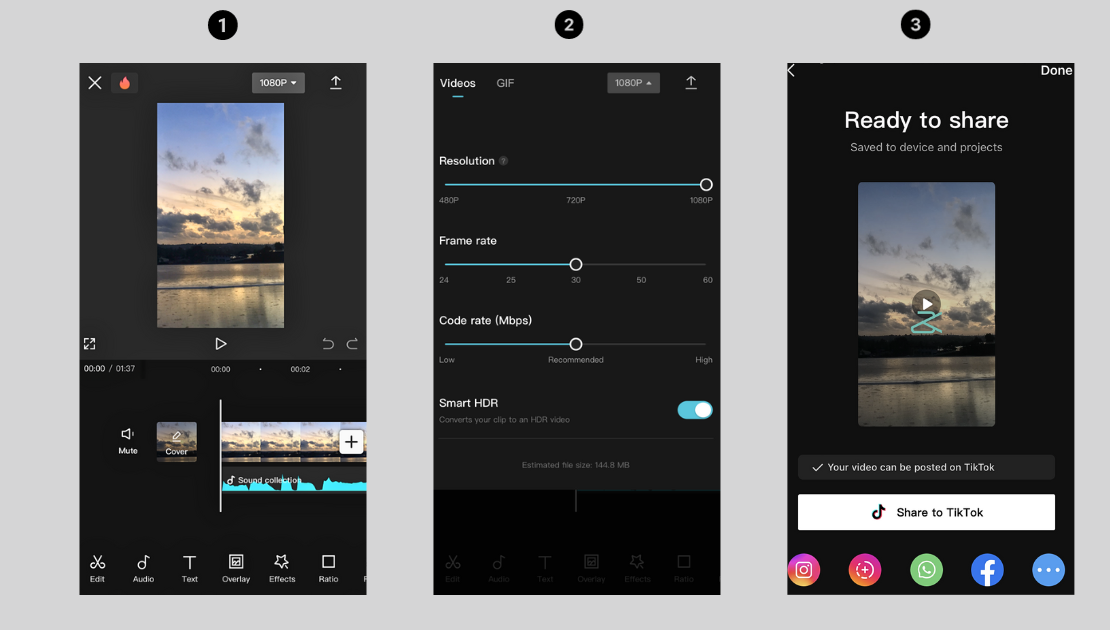Click the Resolution help question mark

click(x=503, y=161)
